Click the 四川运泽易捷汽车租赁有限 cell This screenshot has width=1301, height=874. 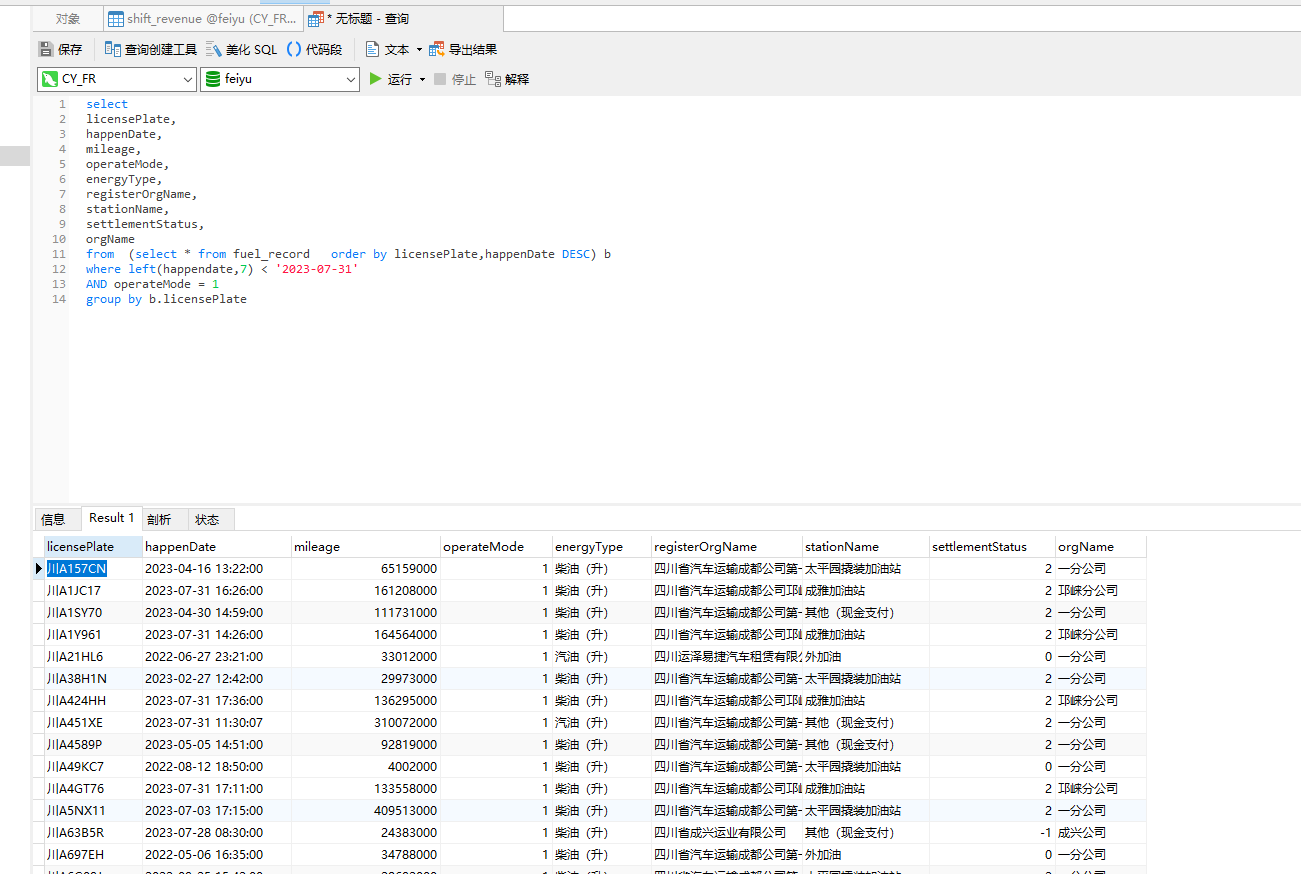click(x=726, y=656)
